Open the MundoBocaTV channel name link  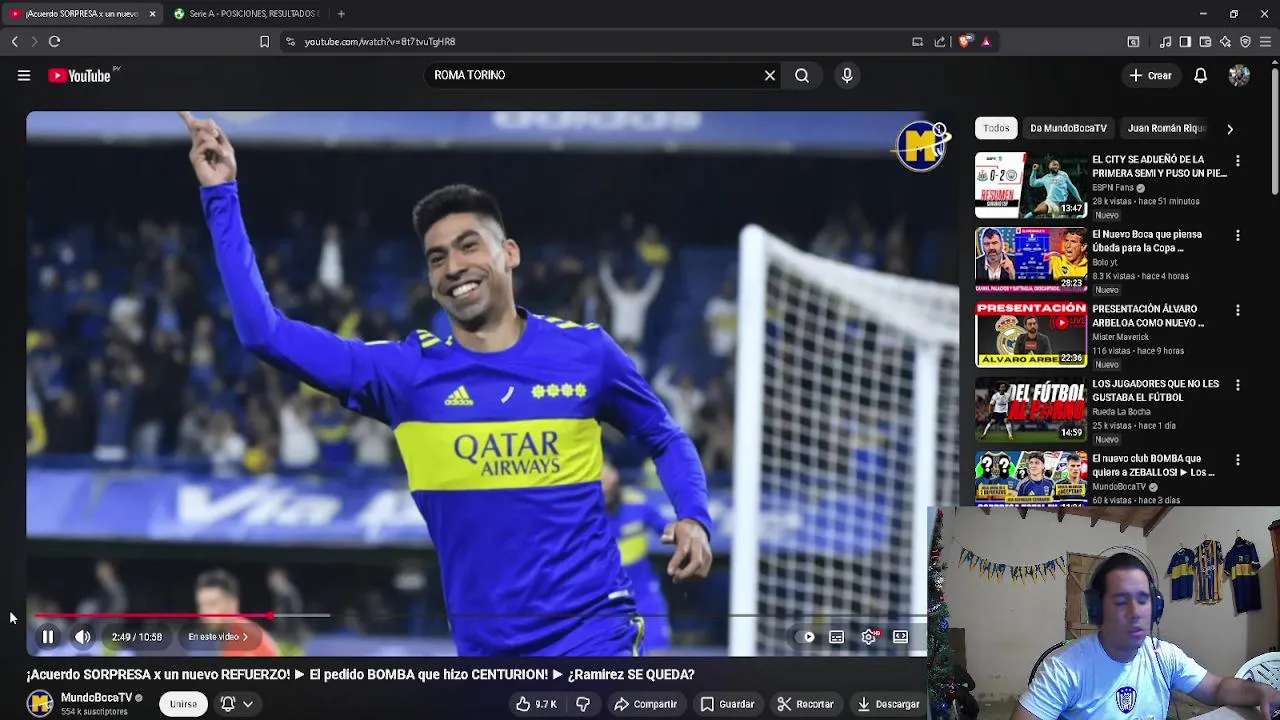point(96,698)
